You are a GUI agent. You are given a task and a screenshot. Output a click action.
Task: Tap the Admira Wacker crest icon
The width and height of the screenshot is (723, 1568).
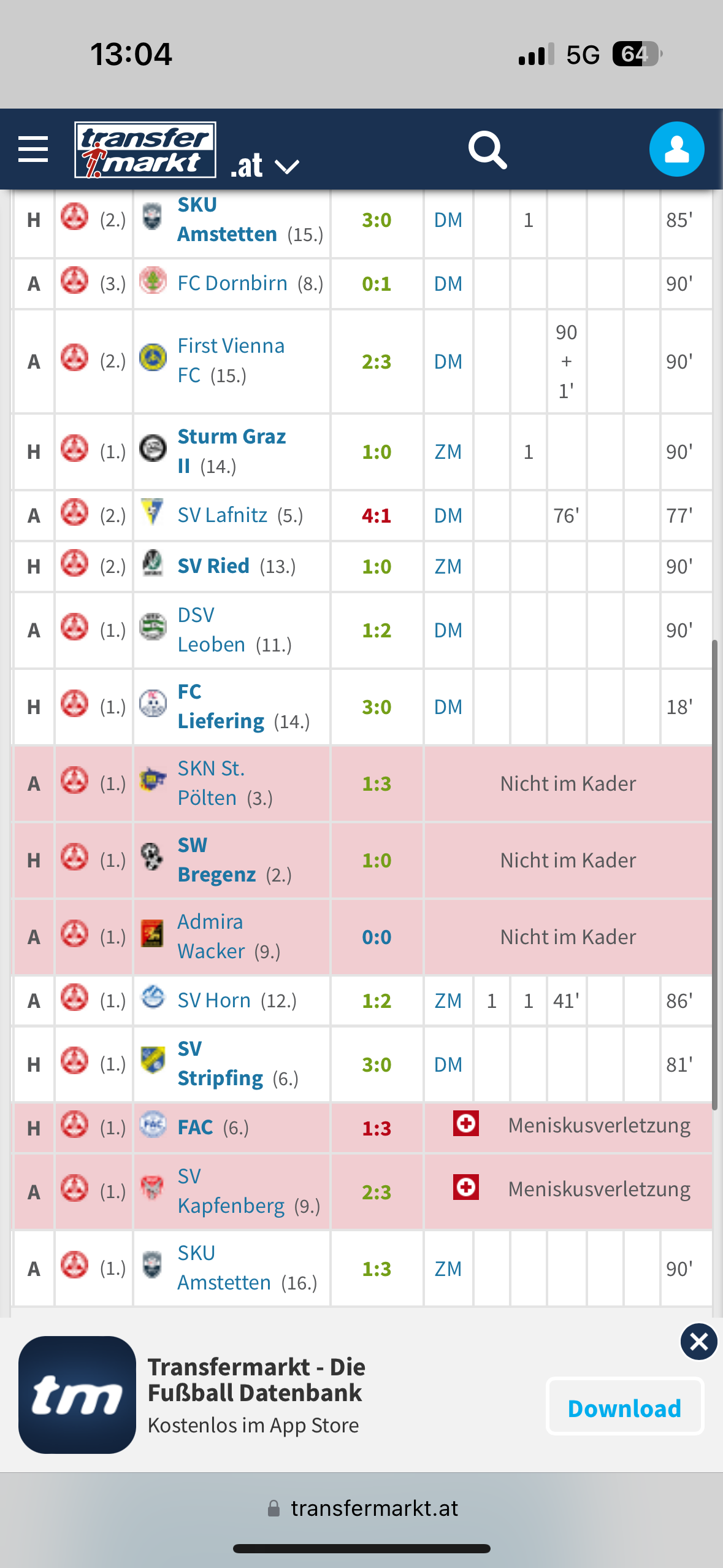pos(152,934)
